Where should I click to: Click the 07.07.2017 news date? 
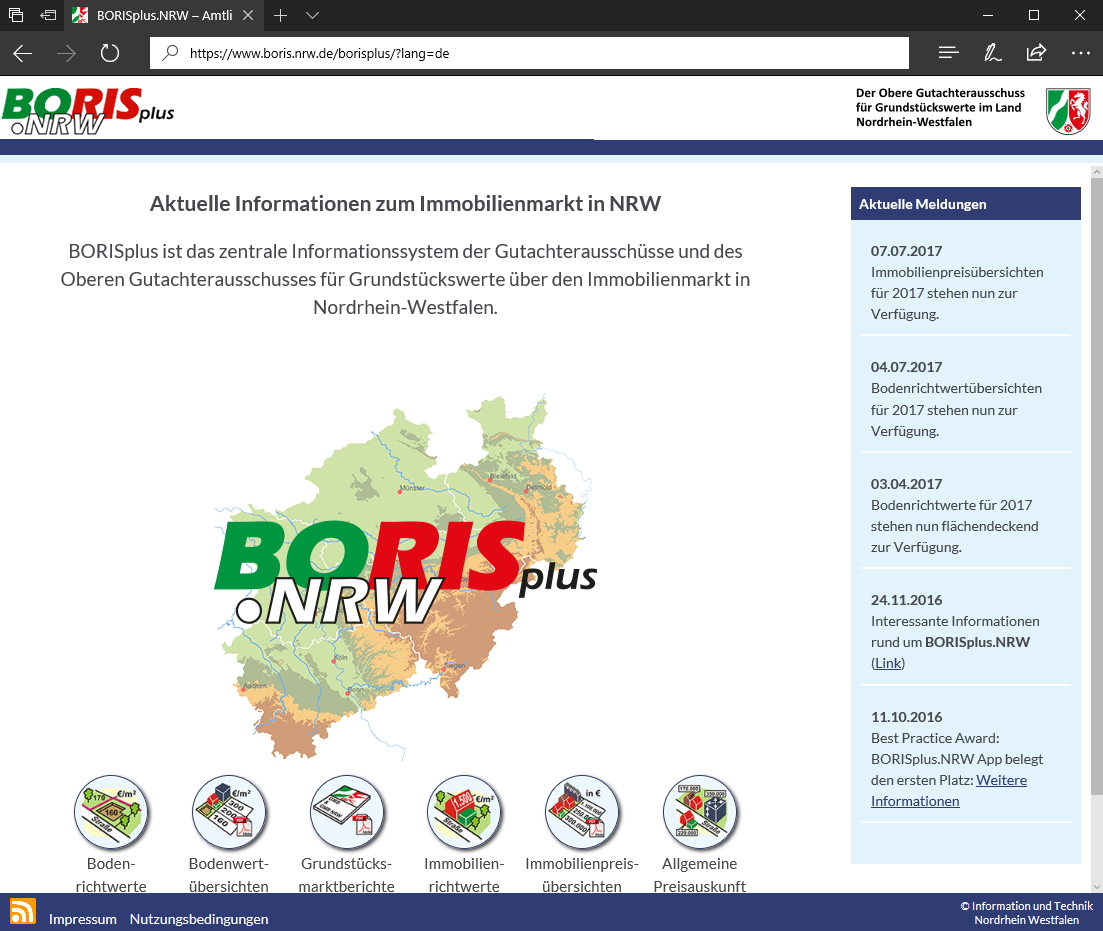tap(906, 251)
